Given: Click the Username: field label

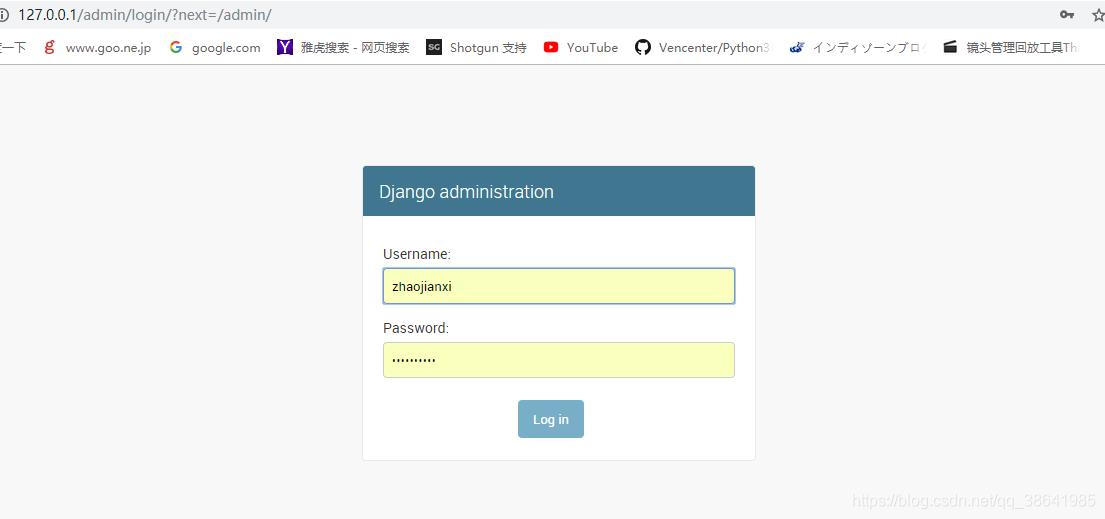Looking at the screenshot, I should (416, 254).
